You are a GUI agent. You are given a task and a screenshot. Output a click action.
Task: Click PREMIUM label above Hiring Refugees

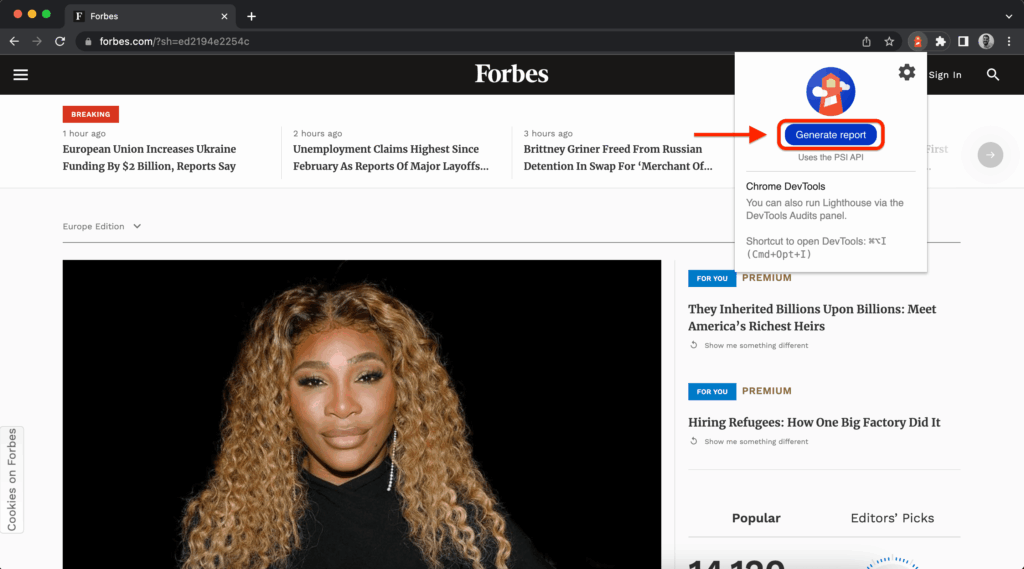pos(767,391)
